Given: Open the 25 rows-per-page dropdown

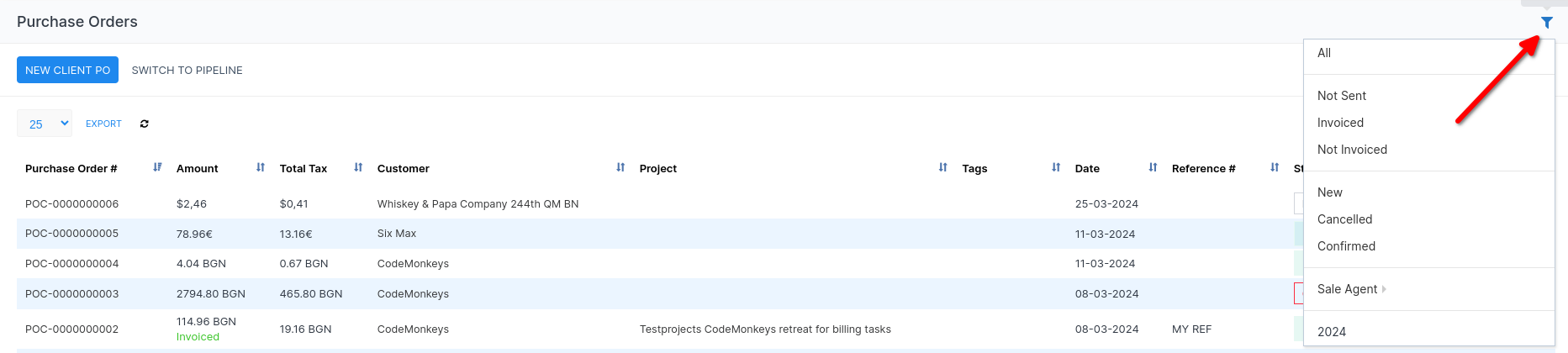Looking at the screenshot, I should pyautogui.click(x=45, y=124).
